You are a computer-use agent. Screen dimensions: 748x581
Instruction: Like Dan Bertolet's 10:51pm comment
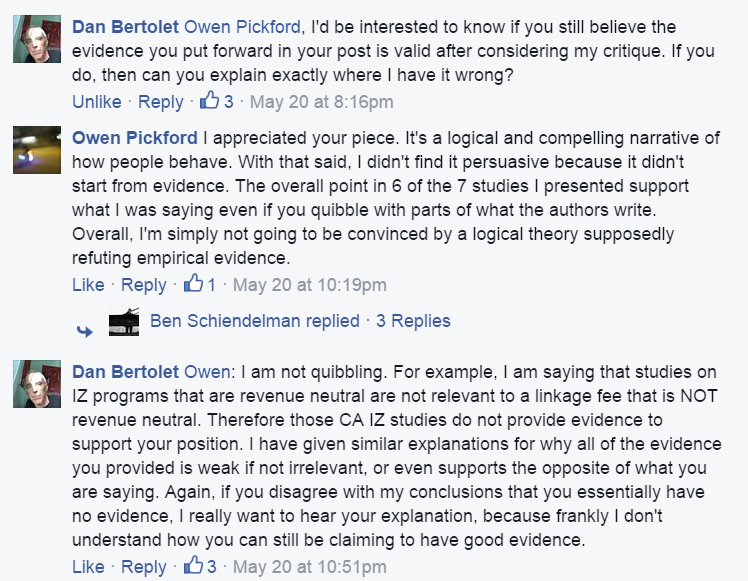pyautogui.click(x=88, y=567)
